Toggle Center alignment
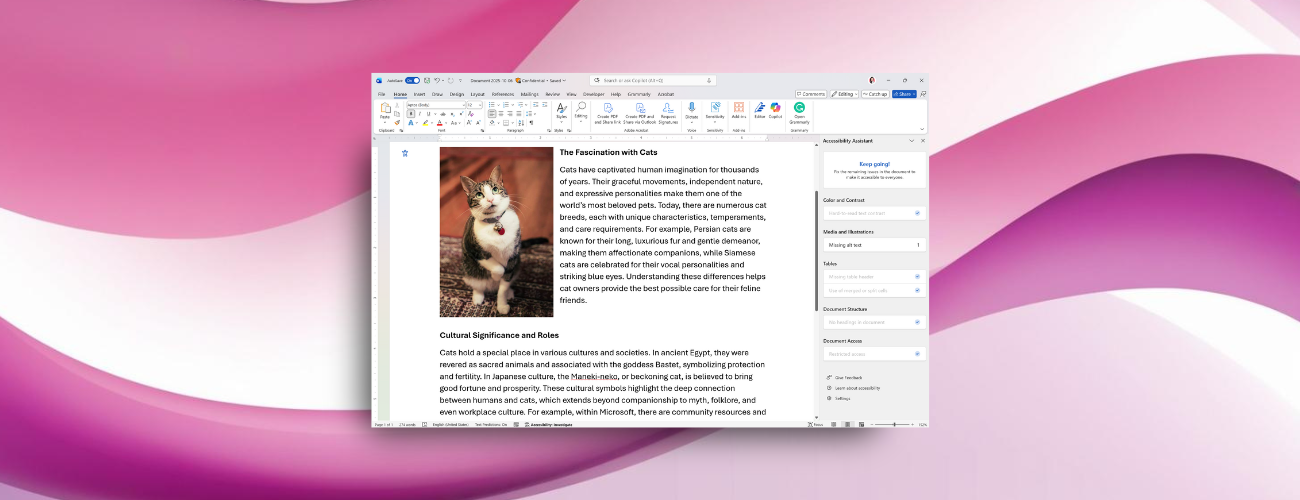Image resolution: width=1300 pixels, height=500 pixels. (x=501, y=114)
